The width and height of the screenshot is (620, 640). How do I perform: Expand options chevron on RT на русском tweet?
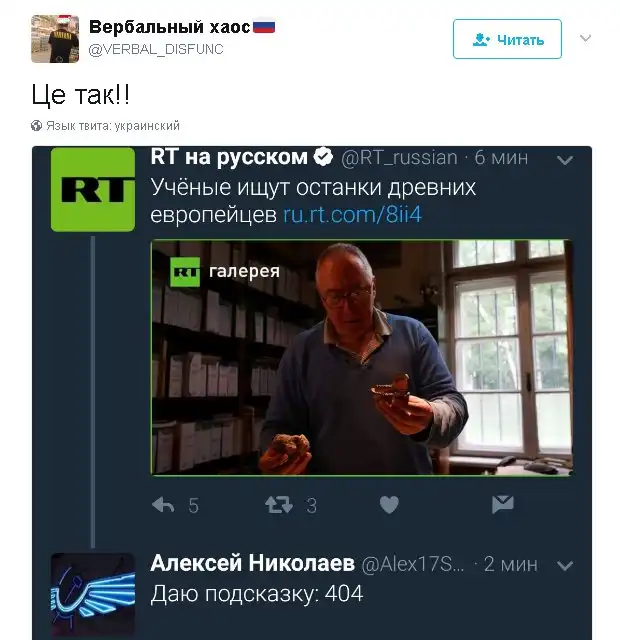(565, 160)
